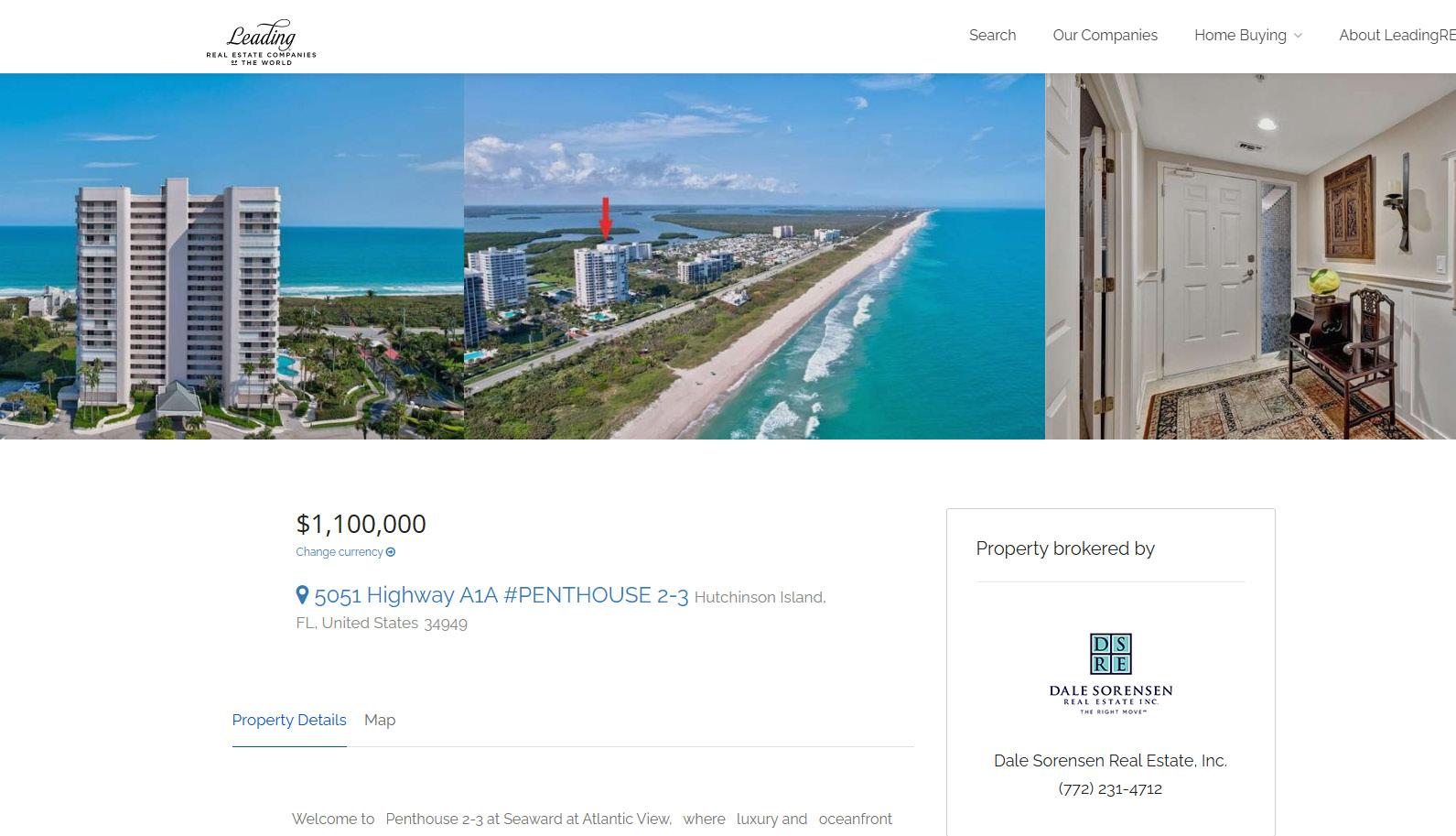Open the About LeadingRE menu item

(1397, 35)
